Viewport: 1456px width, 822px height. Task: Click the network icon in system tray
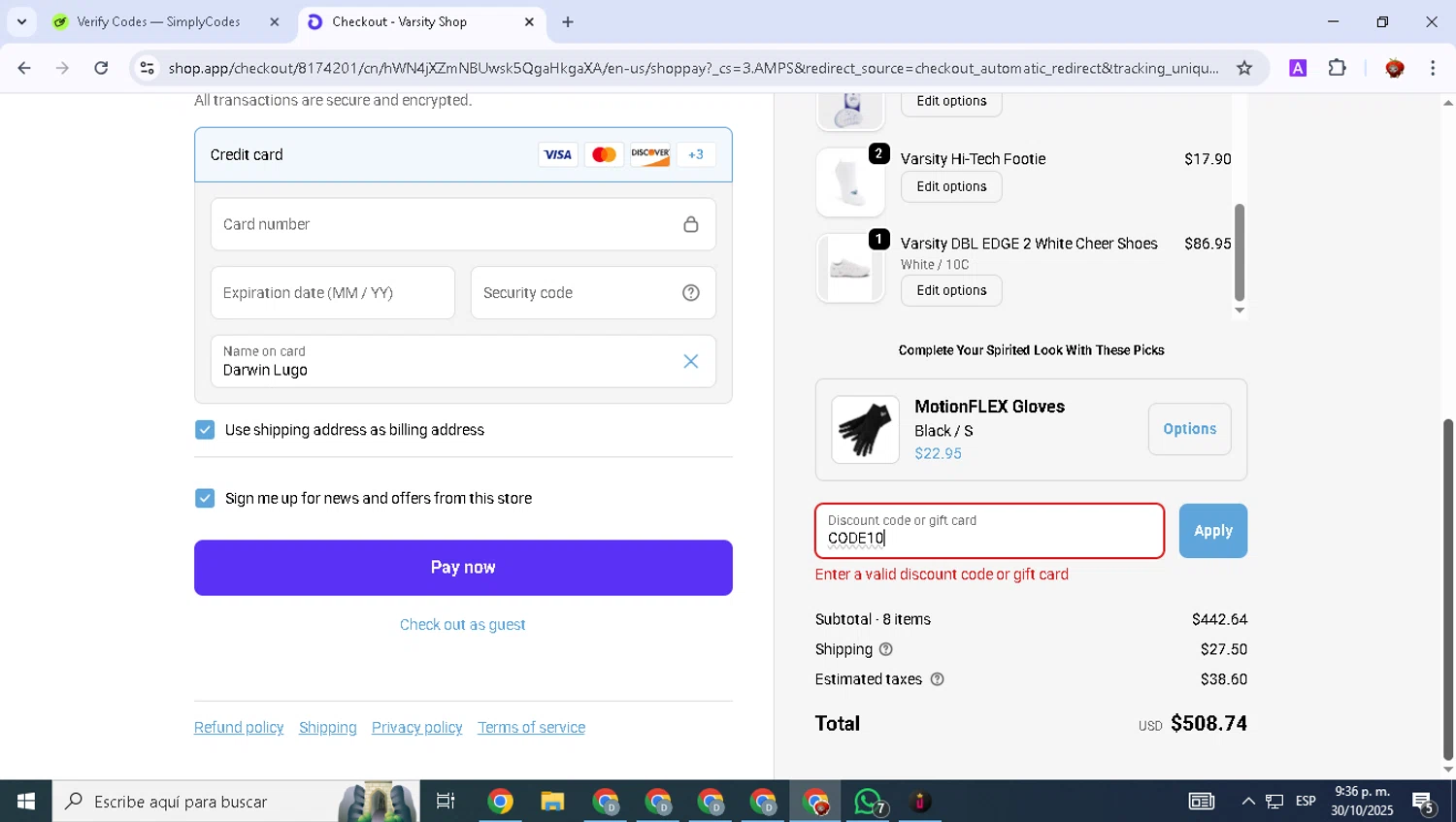(x=1274, y=802)
